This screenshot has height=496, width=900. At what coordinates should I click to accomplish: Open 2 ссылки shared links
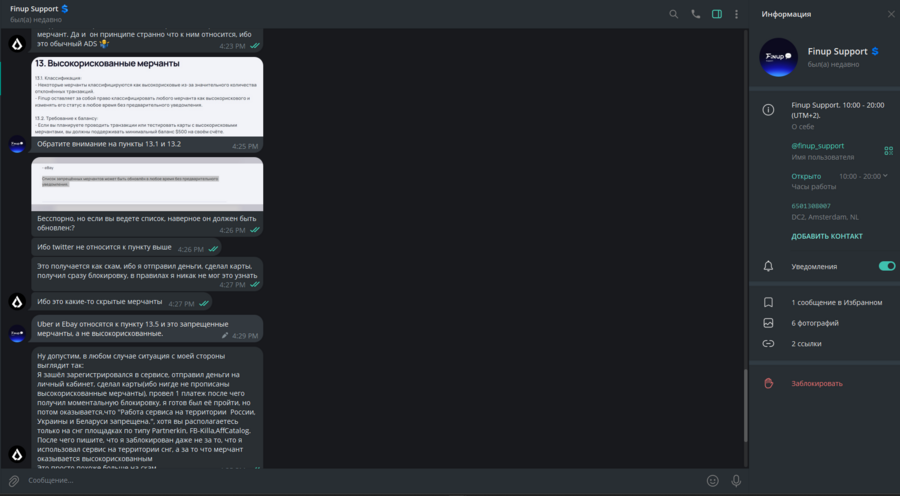point(806,344)
